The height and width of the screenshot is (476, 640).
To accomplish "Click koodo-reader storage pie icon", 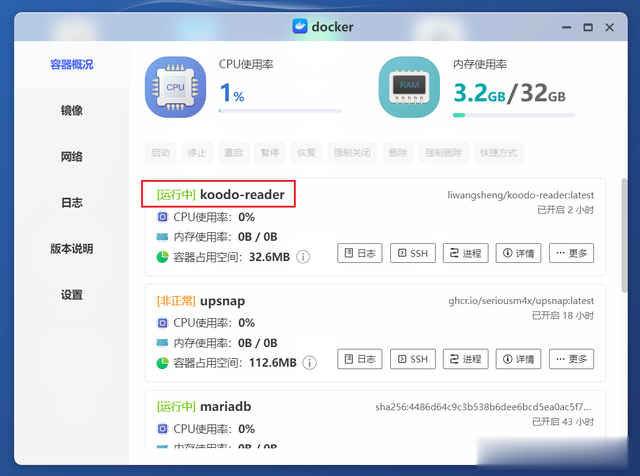I will (x=162, y=257).
